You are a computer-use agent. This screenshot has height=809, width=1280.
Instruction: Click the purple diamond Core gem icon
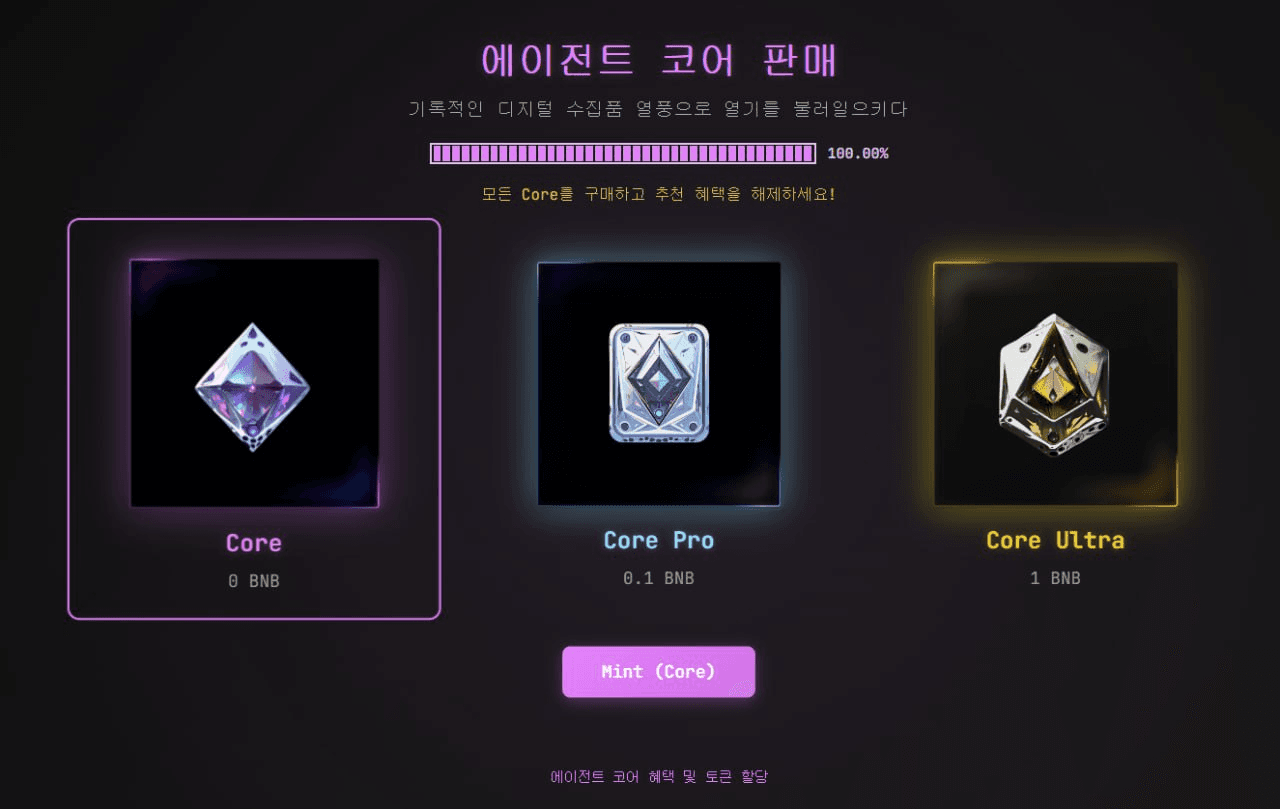click(x=253, y=387)
